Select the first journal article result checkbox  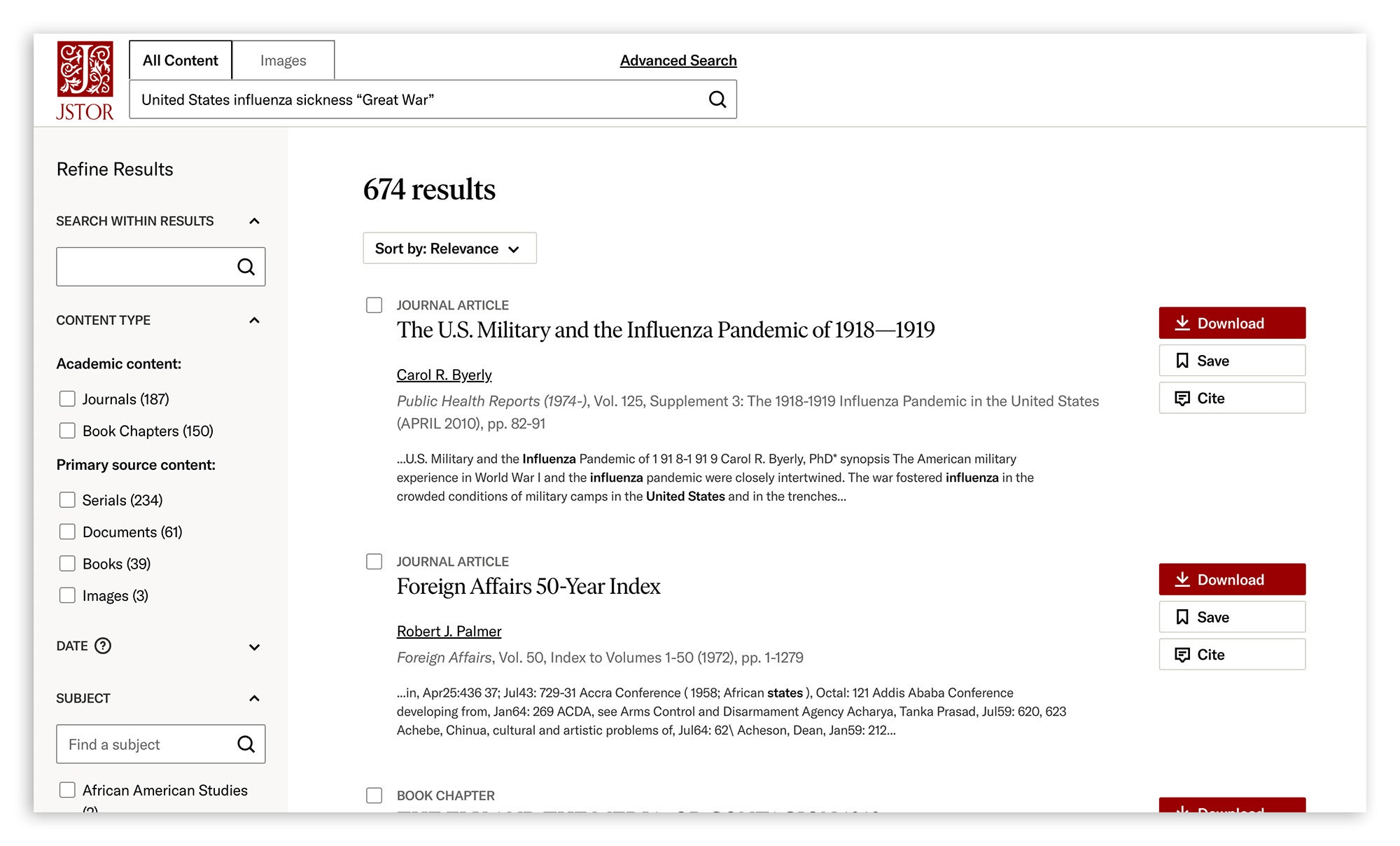[374, 305]
